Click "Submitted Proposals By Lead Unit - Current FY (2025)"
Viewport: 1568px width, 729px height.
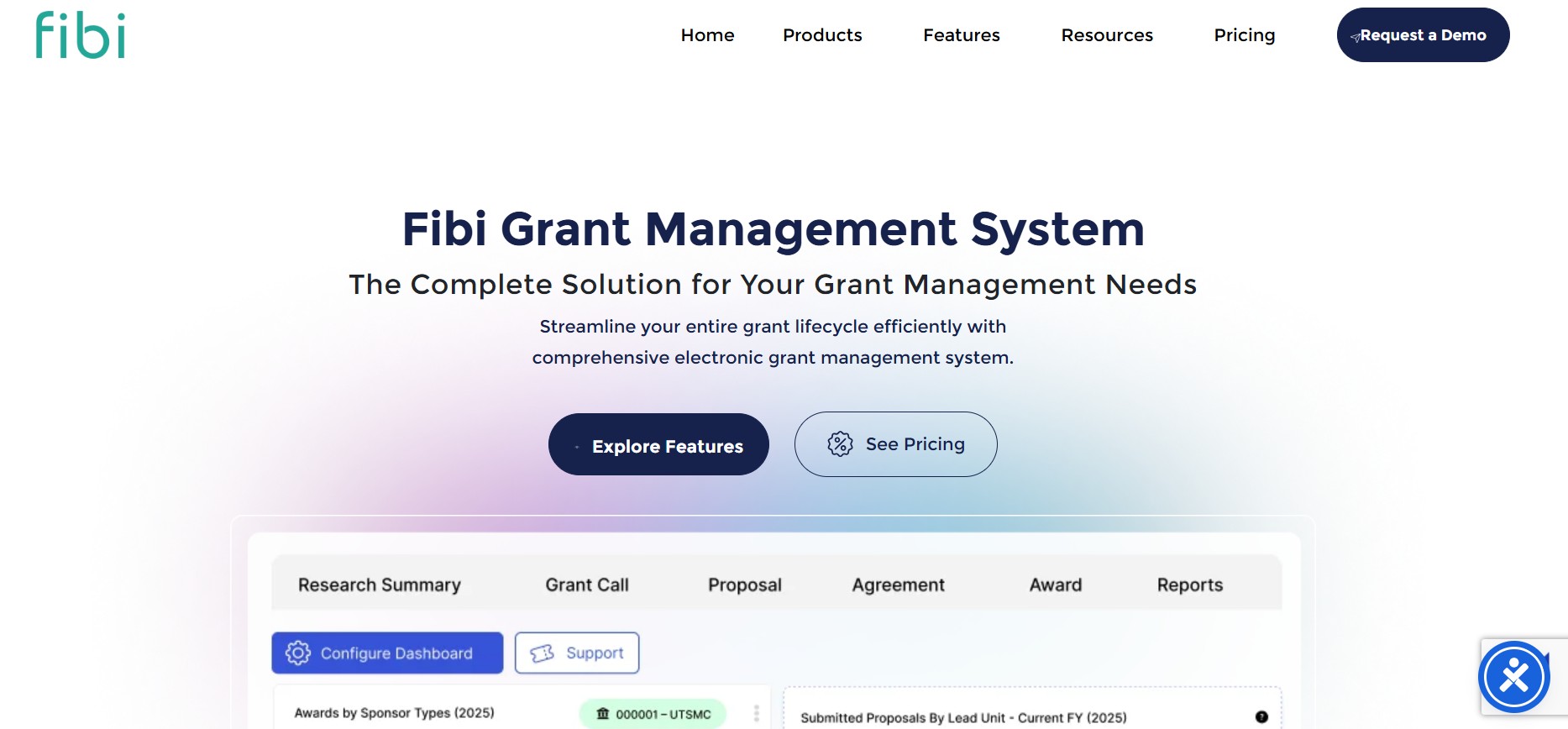click(x=963, y=718)
